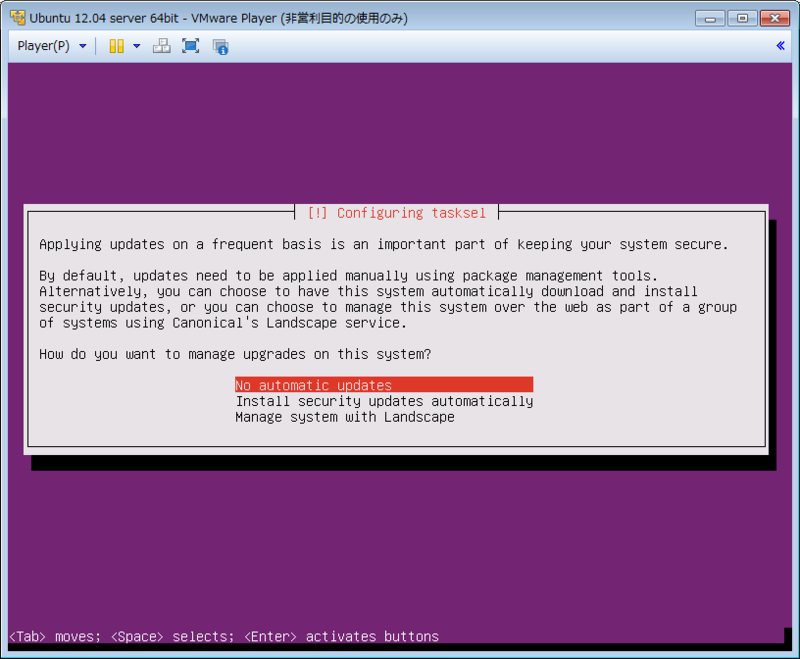800x659 pixels.
Task: Maximize the VMware Player window
Action: (x=742, y=18)
